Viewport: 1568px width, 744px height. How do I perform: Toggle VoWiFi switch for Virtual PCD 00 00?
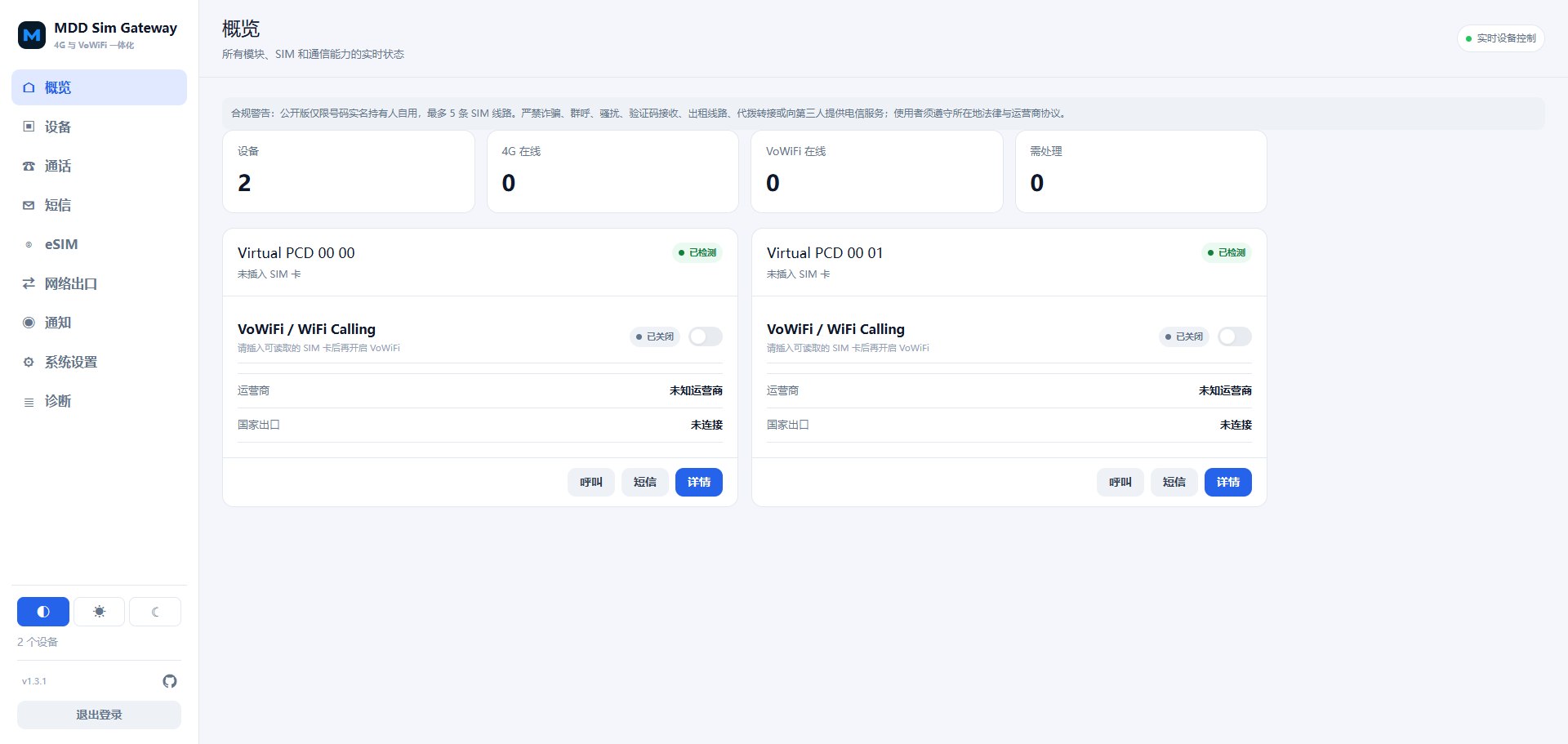706,336
